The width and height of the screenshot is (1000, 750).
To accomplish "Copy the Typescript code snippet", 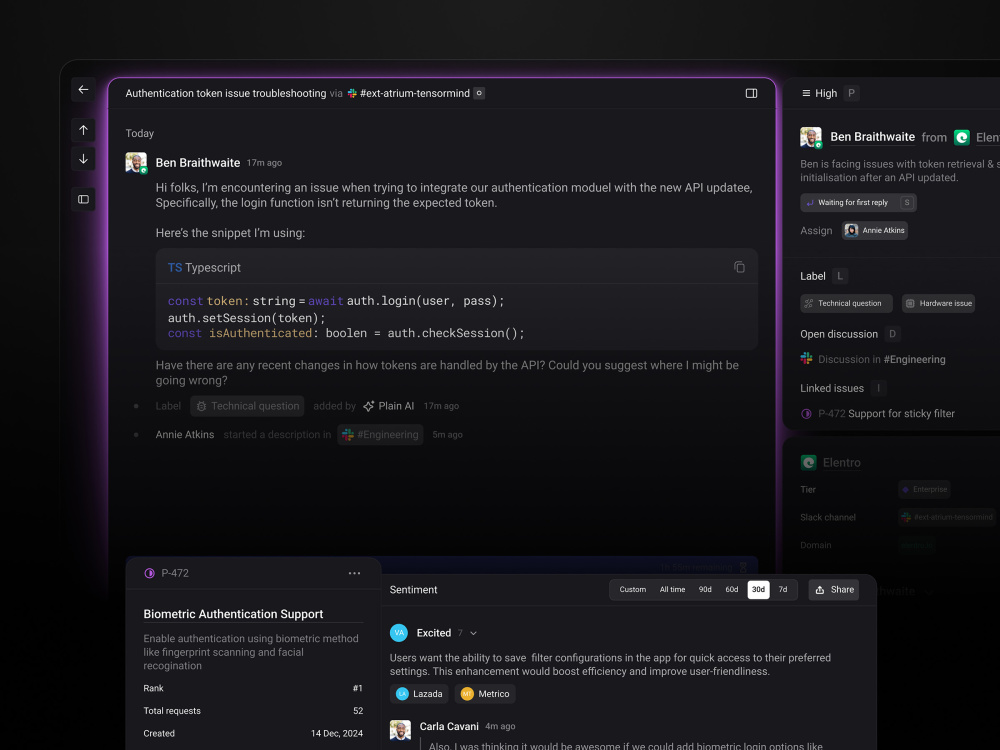I will 739,267.
